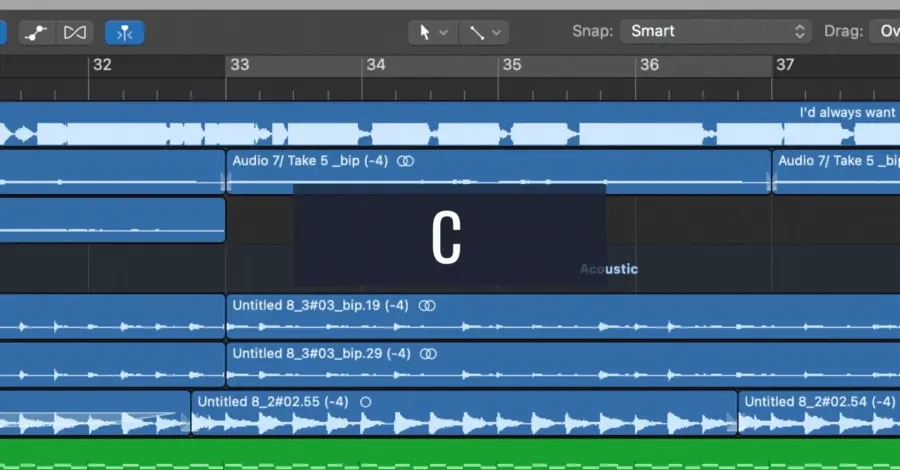Click bar 35 in the ruler
This screenshot has width=900, height=470.
512,65
